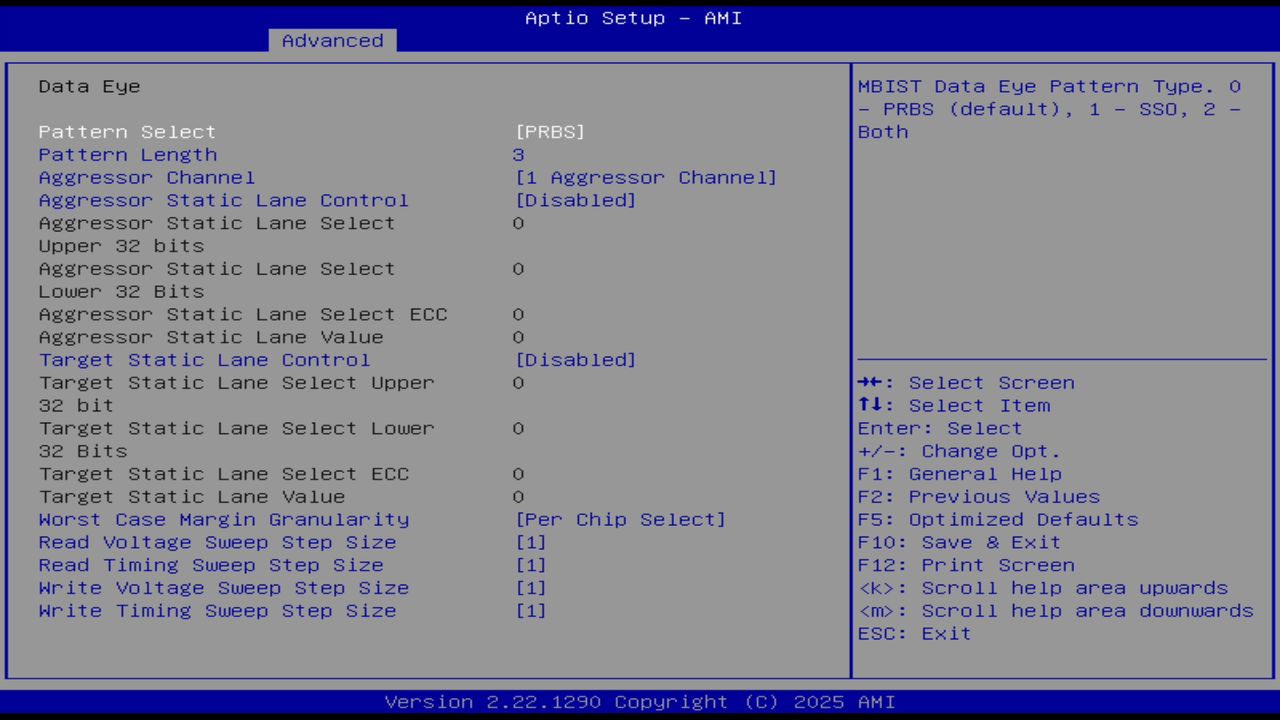
Task: Open the Worst Case Margin Granularity option
Action: click(x=223, y=519)
